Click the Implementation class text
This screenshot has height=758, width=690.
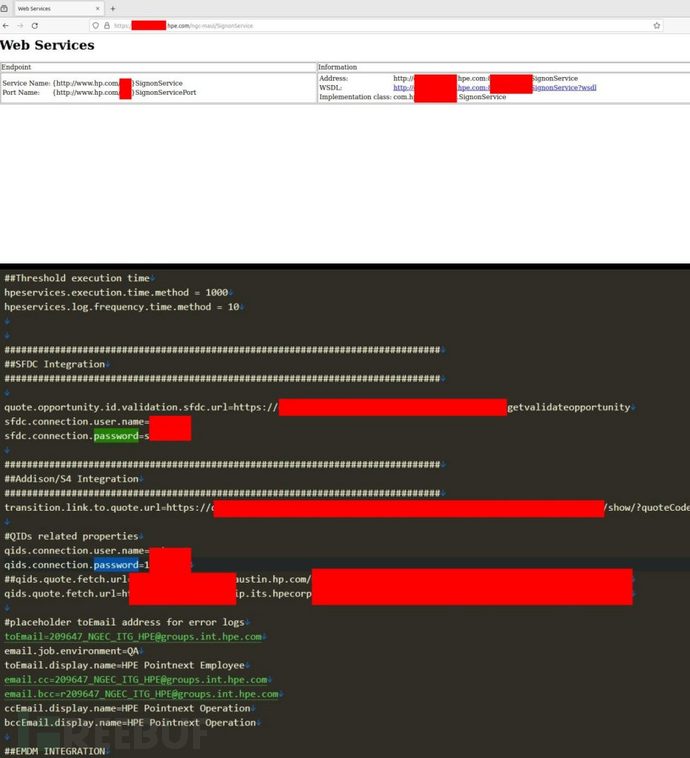[x=355, y=97]
